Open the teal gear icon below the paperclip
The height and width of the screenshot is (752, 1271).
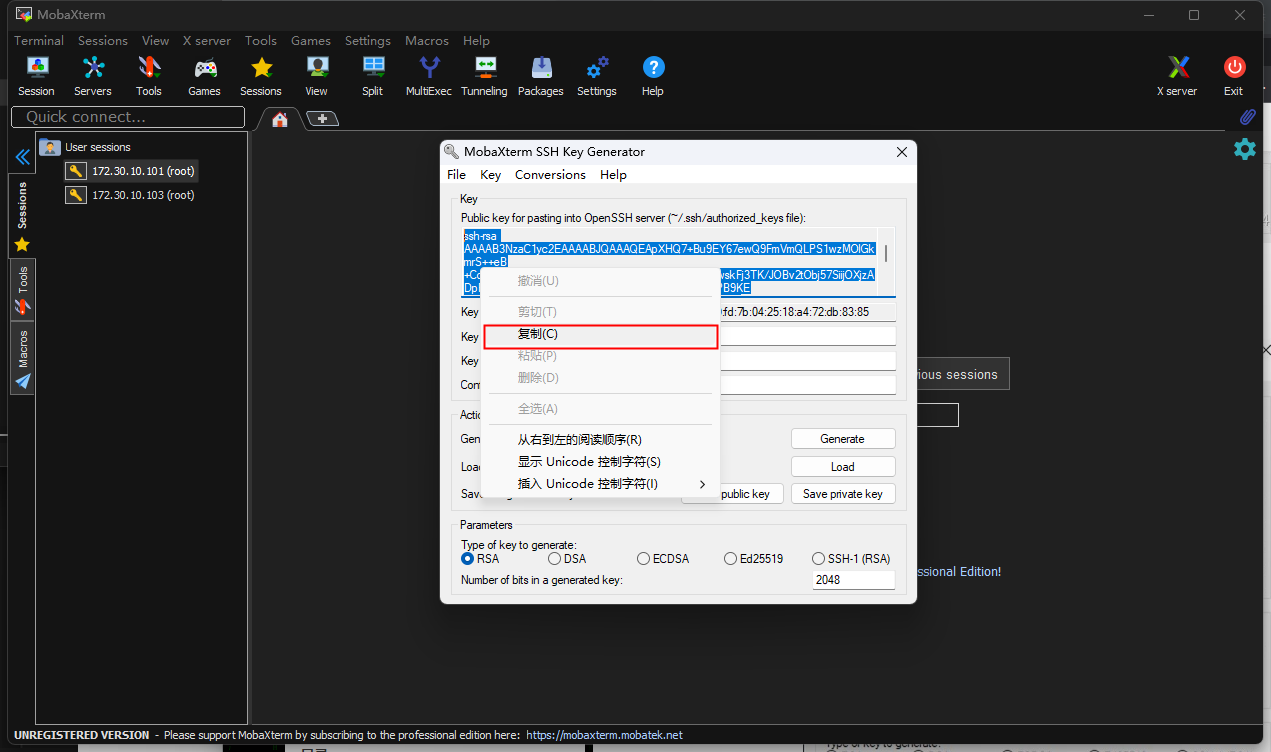(1245, 149)
